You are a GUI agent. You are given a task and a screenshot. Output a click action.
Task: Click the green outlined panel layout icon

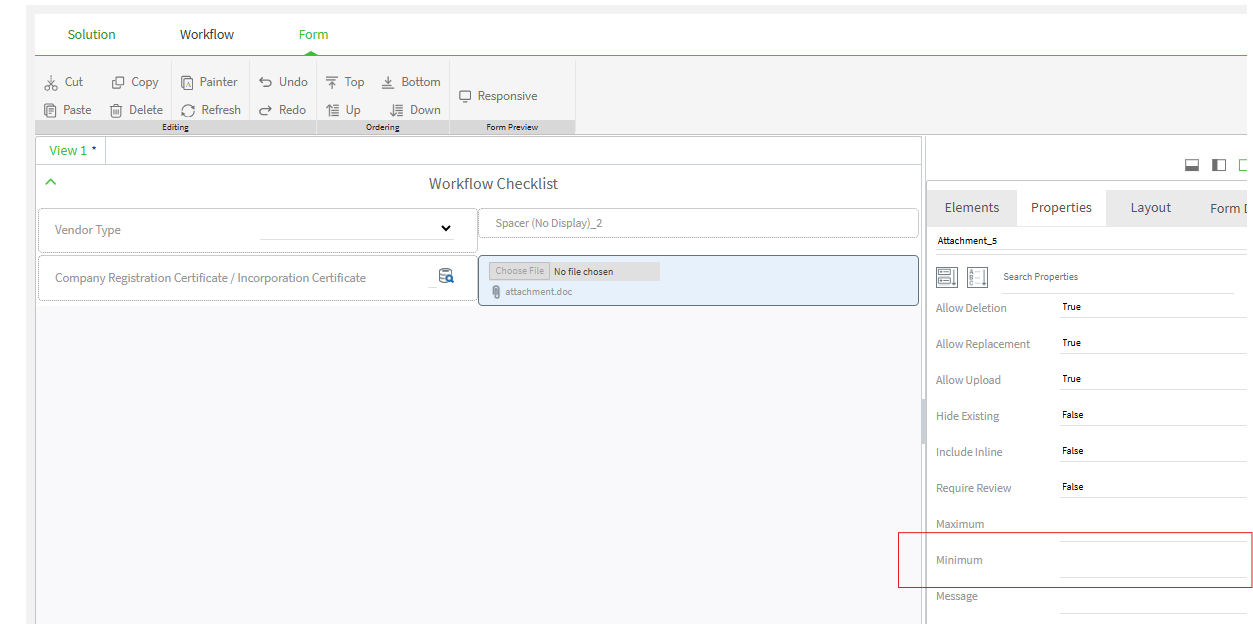(x=1243, y=165)
